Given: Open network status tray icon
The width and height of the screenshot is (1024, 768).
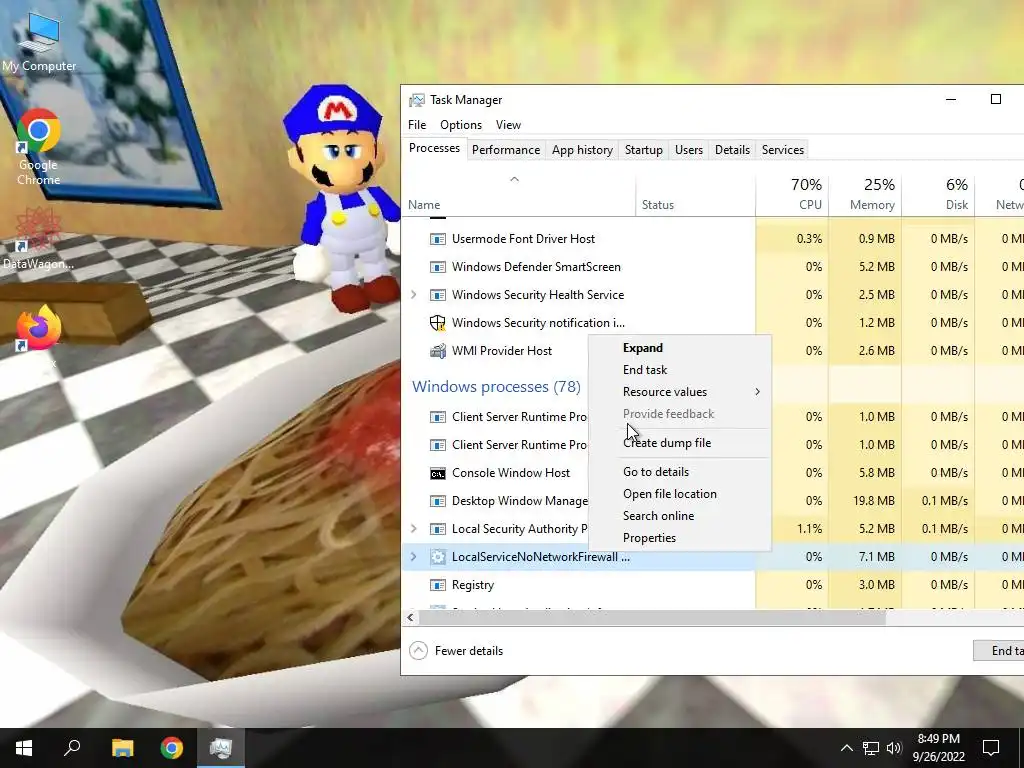Looking at the screenshot, I should point(871,748).
